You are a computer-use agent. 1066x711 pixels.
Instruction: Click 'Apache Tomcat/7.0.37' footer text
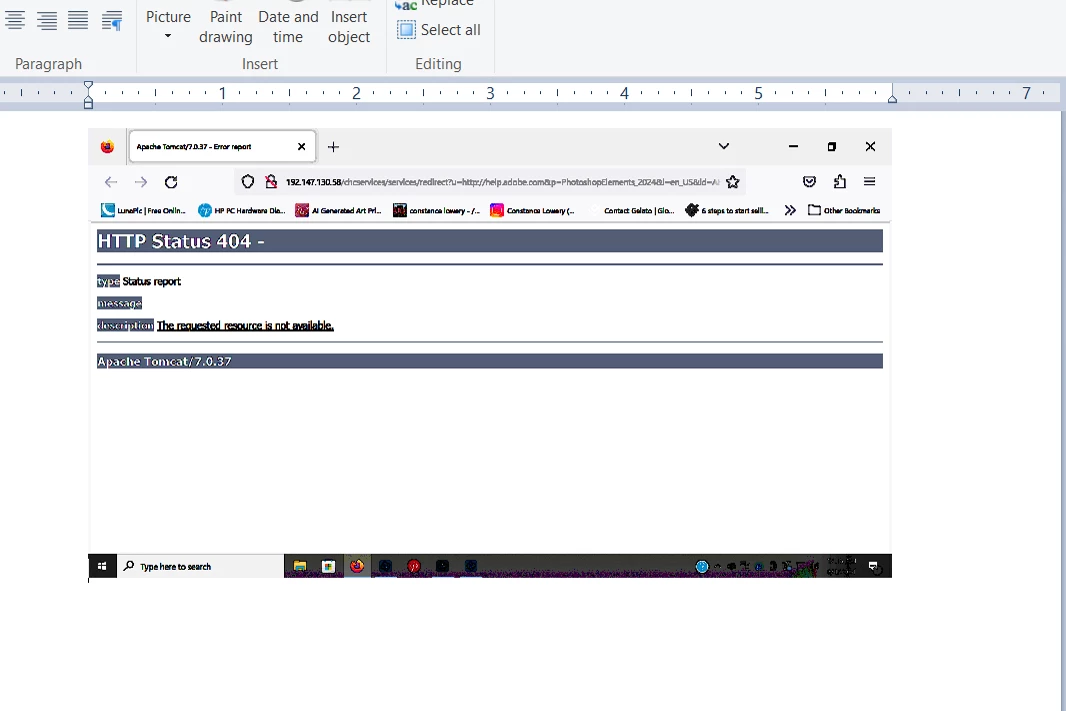165,362
